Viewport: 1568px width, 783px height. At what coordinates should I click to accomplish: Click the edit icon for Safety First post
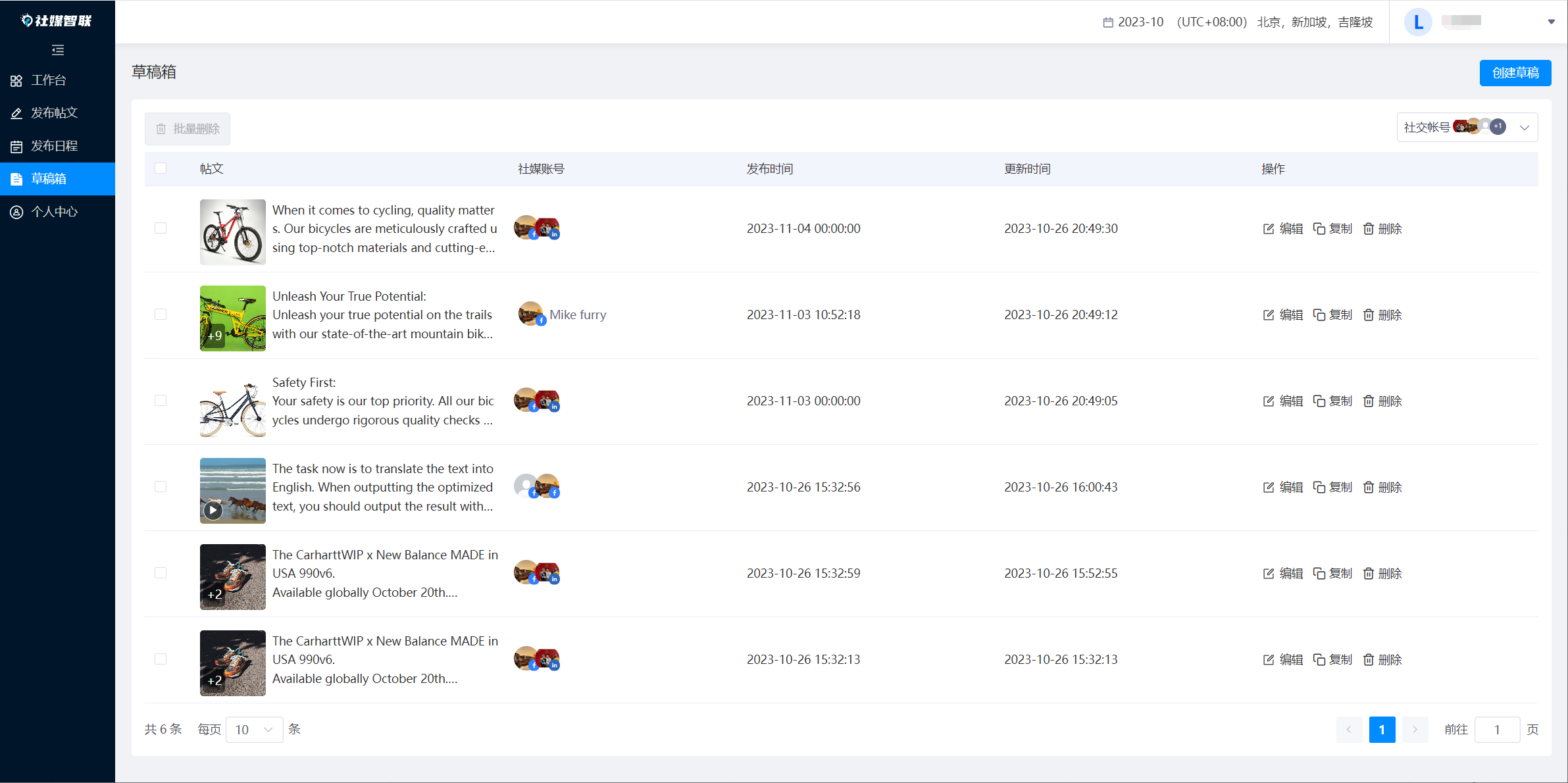click(x=1269, y=401)
